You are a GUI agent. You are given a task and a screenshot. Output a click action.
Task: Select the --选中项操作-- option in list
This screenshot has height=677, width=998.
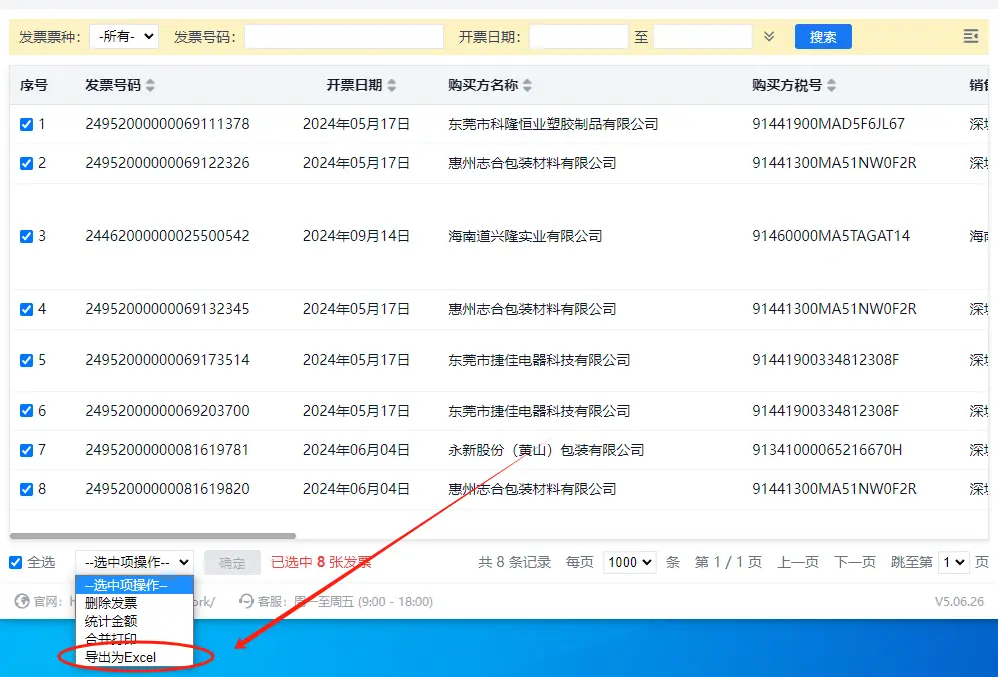[134, 585]
